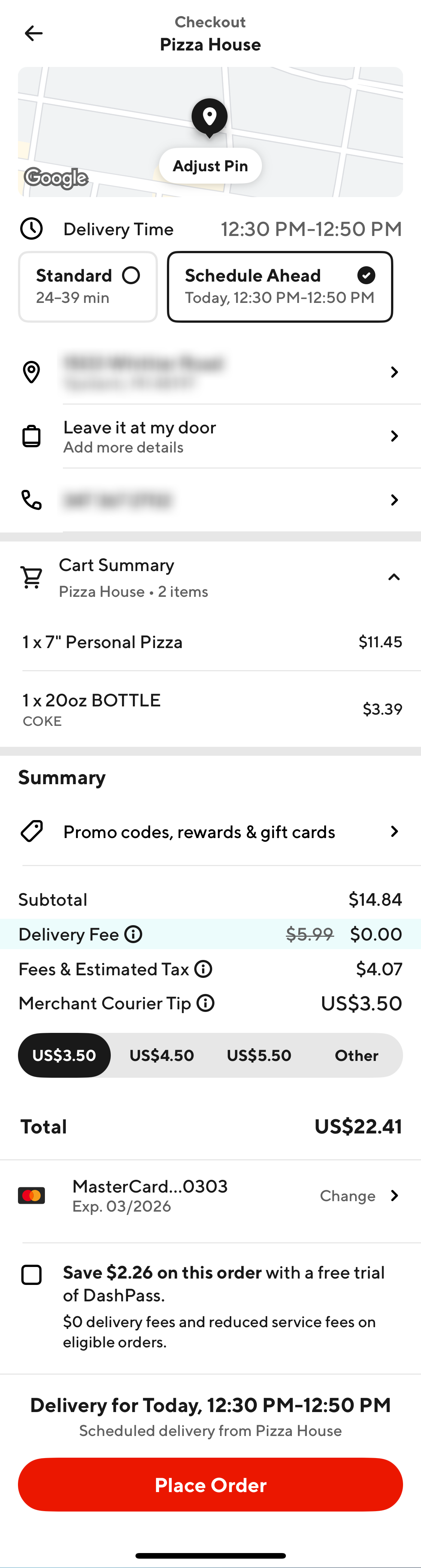Tap the phone number icon

point(32,500)
